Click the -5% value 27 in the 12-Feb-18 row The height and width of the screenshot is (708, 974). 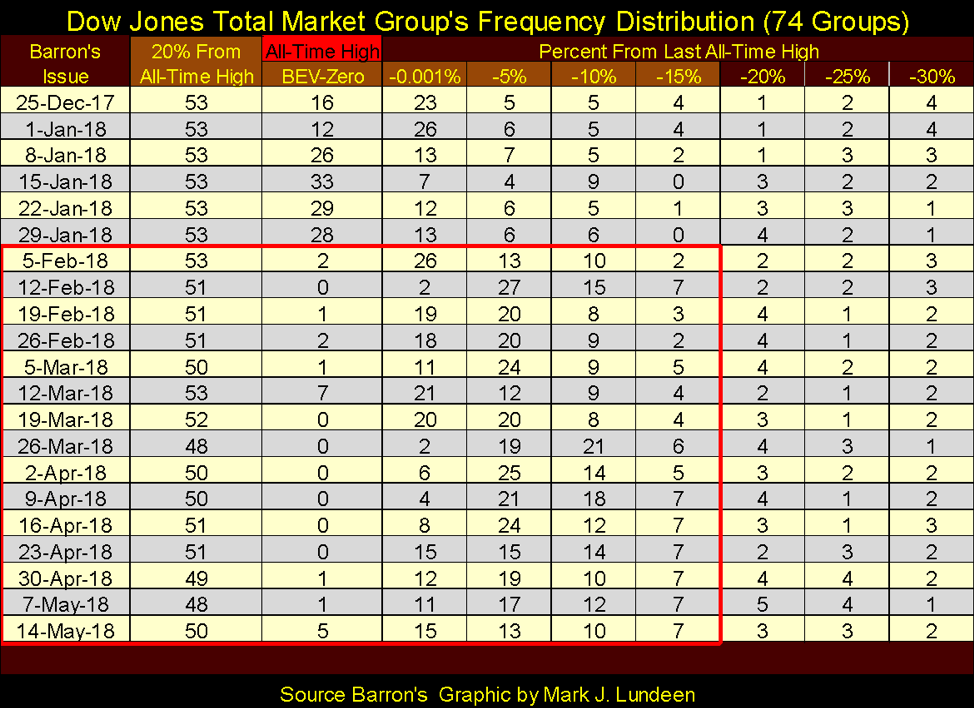509,287
